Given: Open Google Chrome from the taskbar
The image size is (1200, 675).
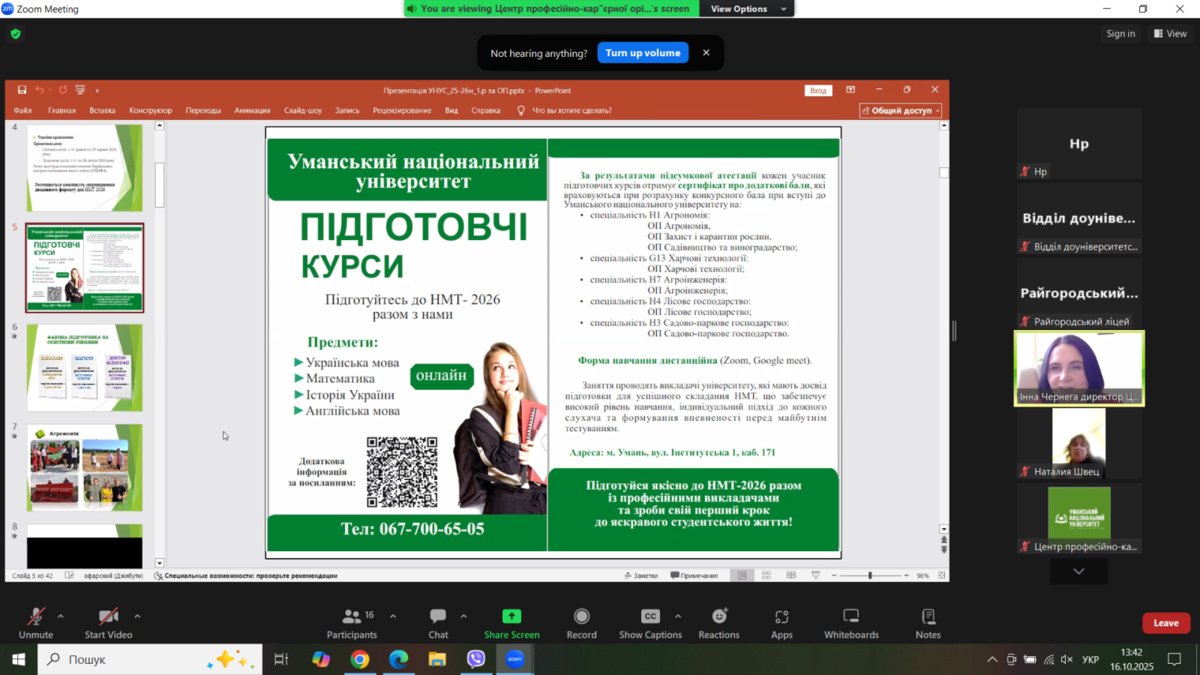Looking at the screenshot, I should point(359,659).
